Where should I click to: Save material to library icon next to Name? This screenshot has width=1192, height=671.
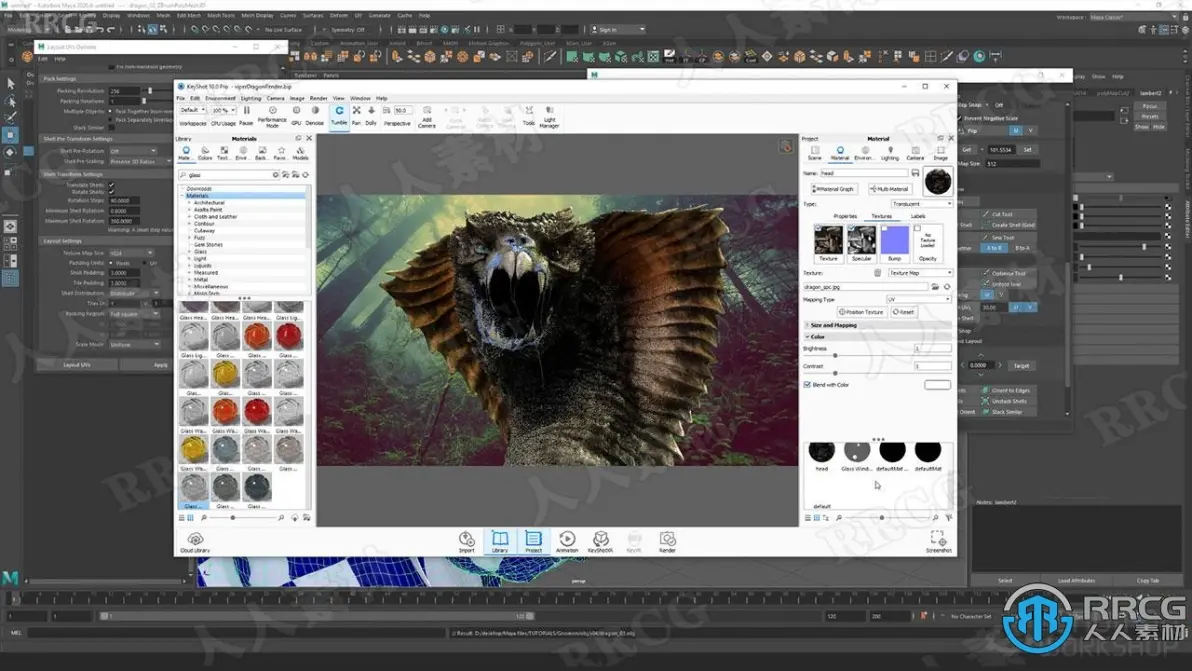[x=915, y=173]
